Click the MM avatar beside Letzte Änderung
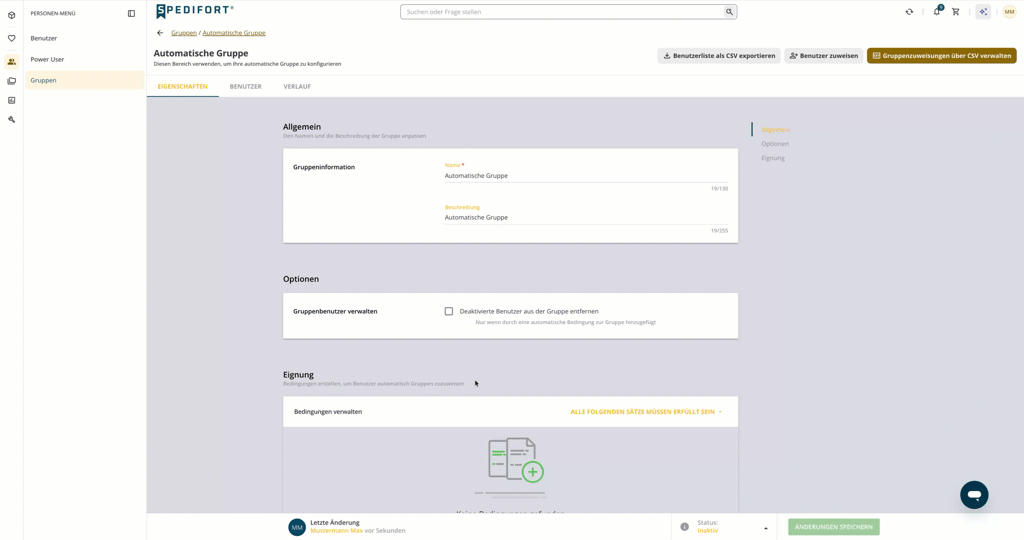 coord(297,527)
